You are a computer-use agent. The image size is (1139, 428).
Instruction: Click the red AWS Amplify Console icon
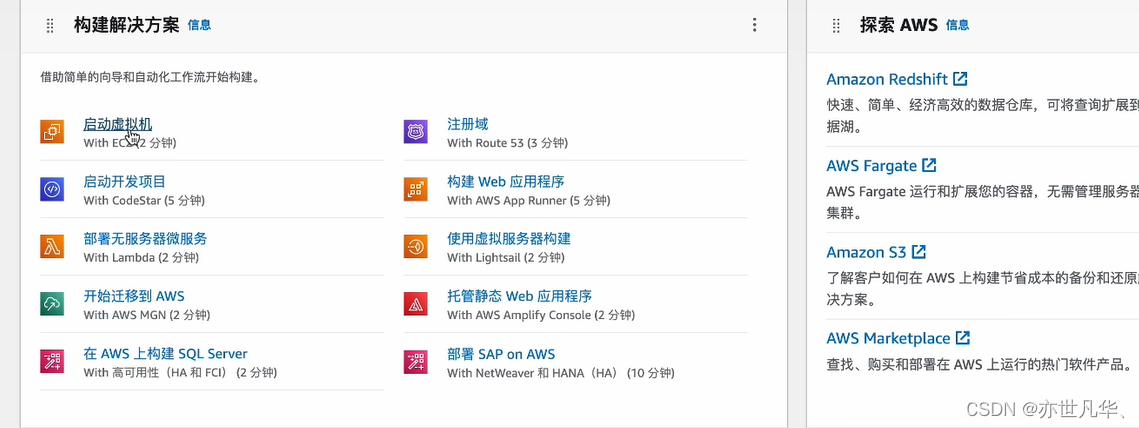(416, 304)
